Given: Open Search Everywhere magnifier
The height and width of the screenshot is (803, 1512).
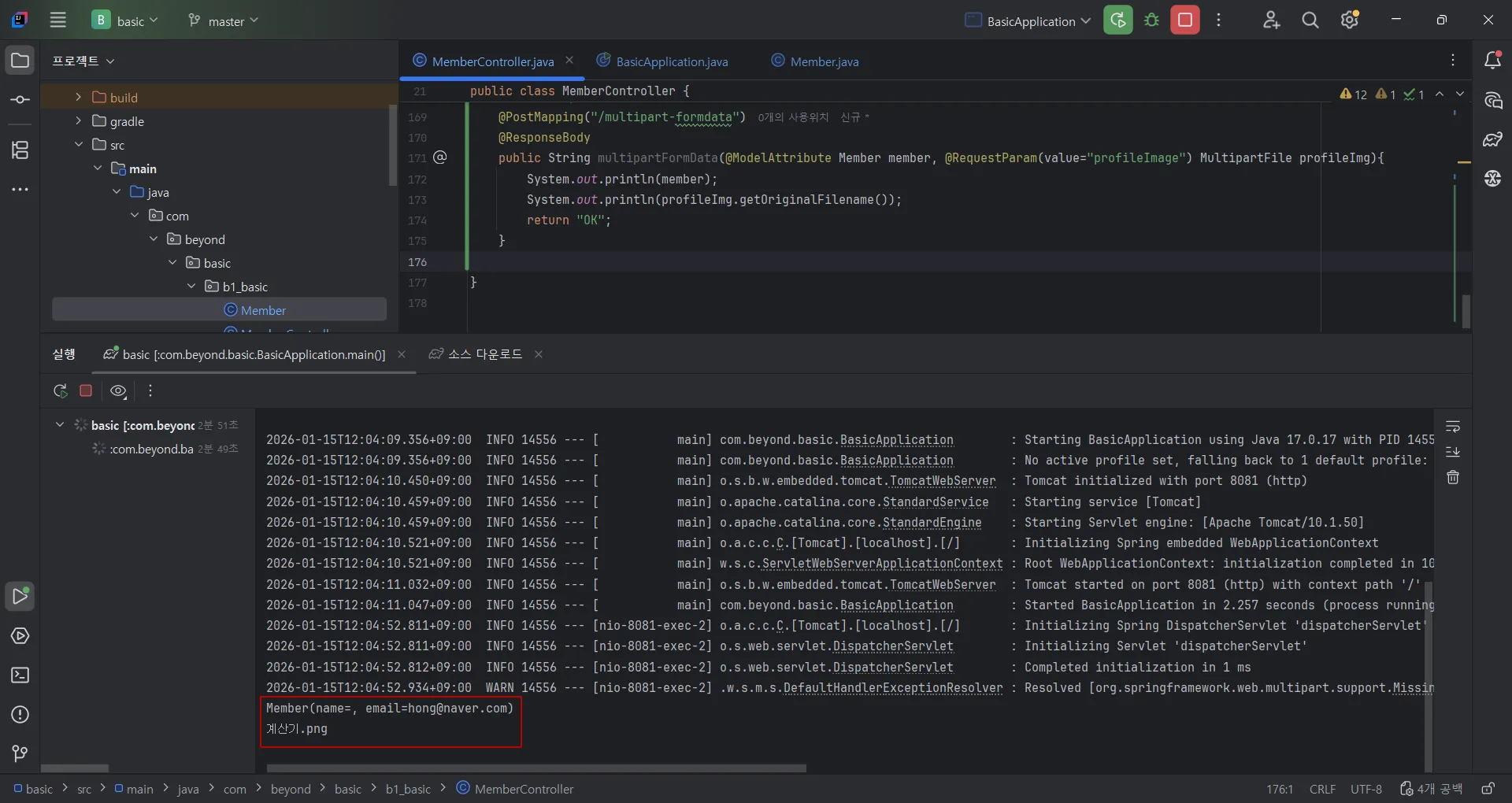Looking at the screenshot, I should point(1310,20).
